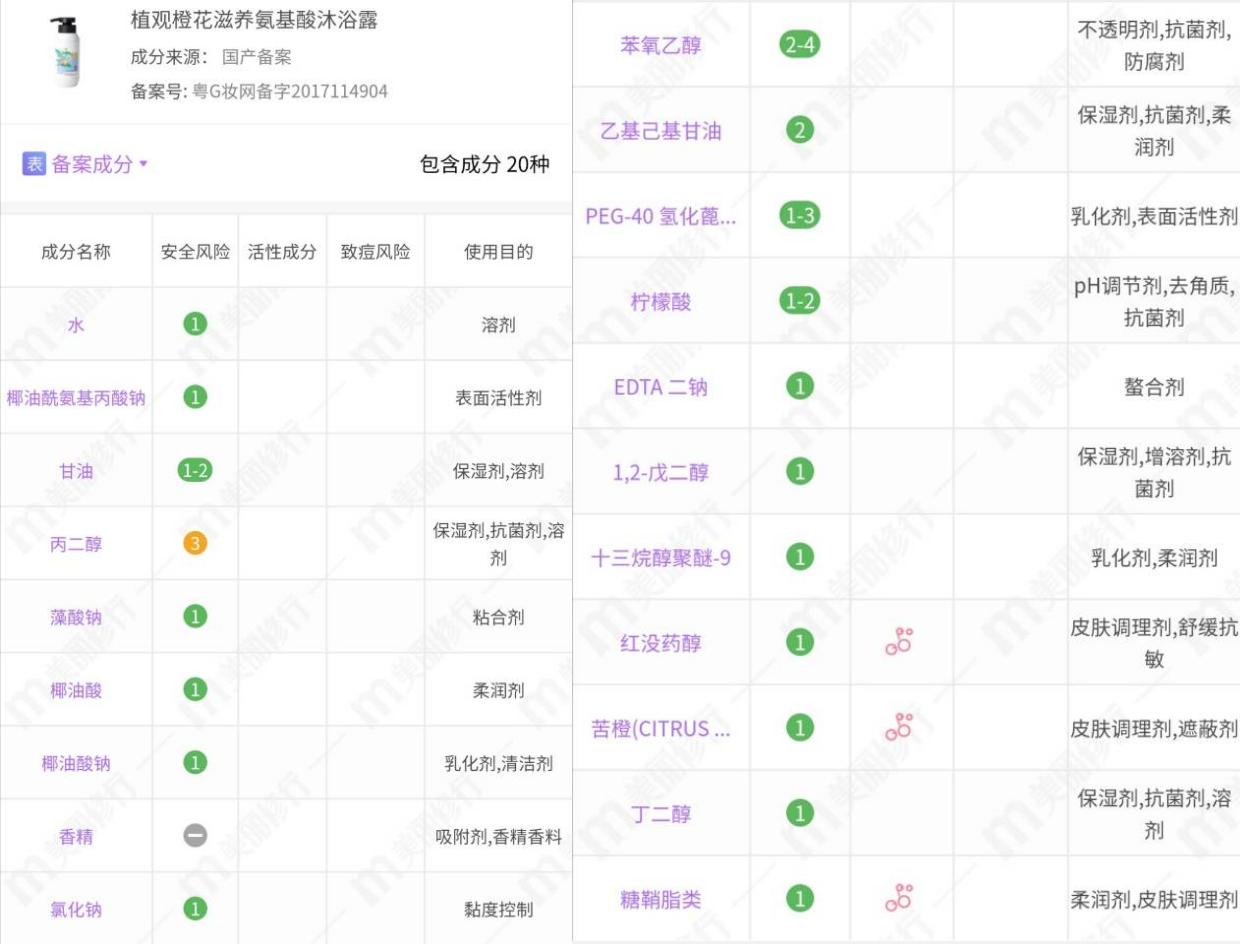Click the gray unknown risk icon for 香精
This screenshot has width=1240, height=944.
pos(196,836)
